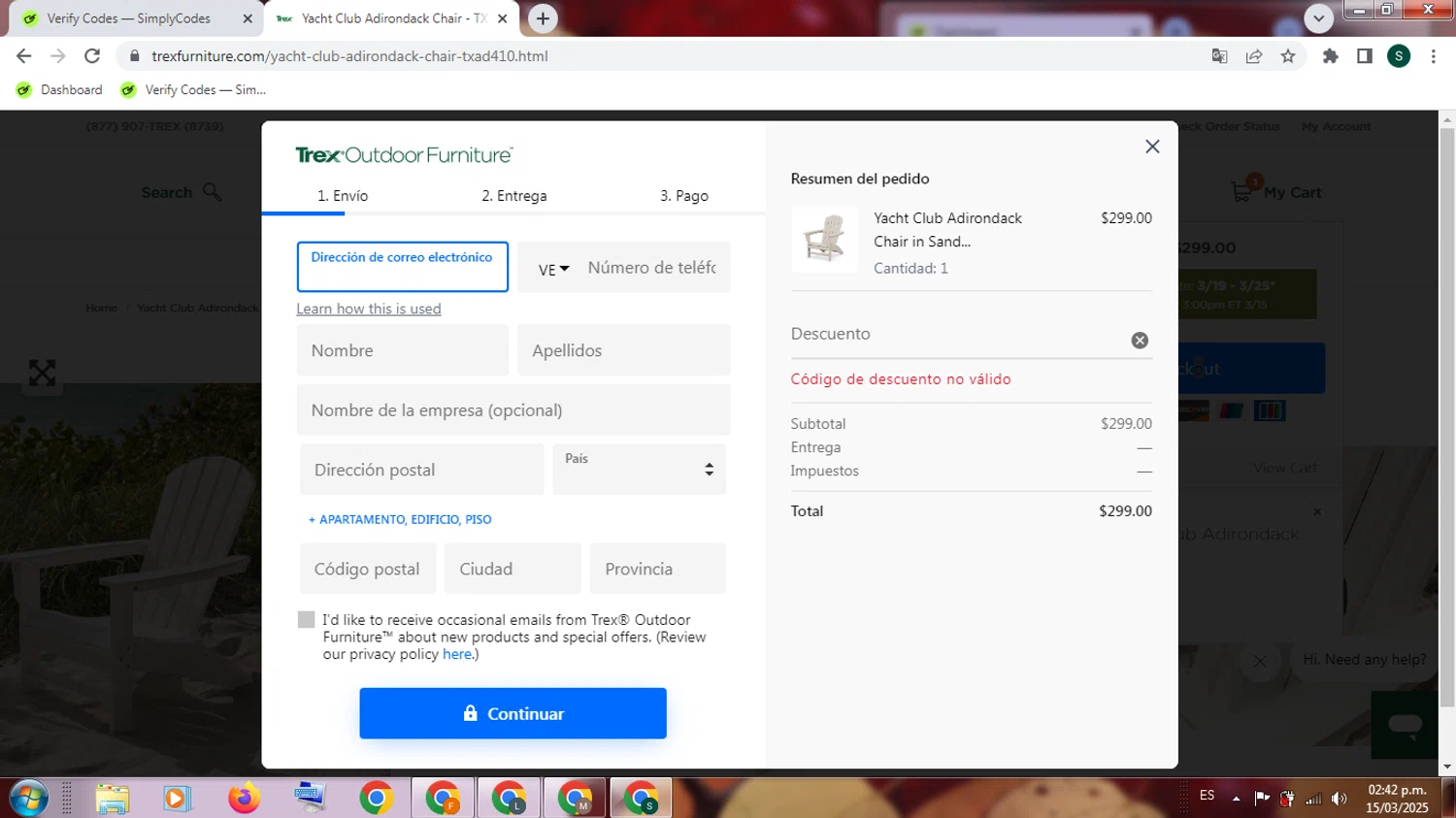
Task: Clear the Descuento discount code field
Action: [x=1140, y=341]
